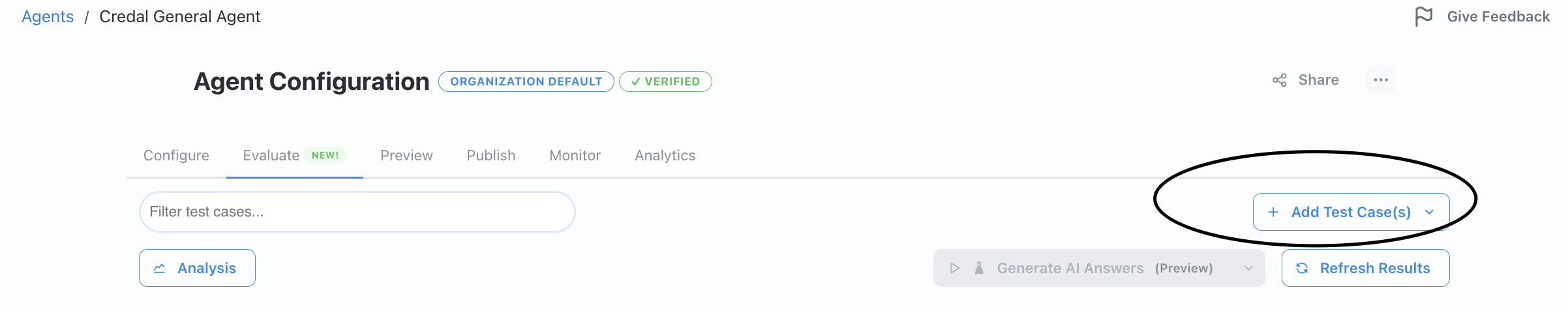Open the three-dot more options menu
The width and height of the screenshot is (1568, 309).
click(1381, 80)
